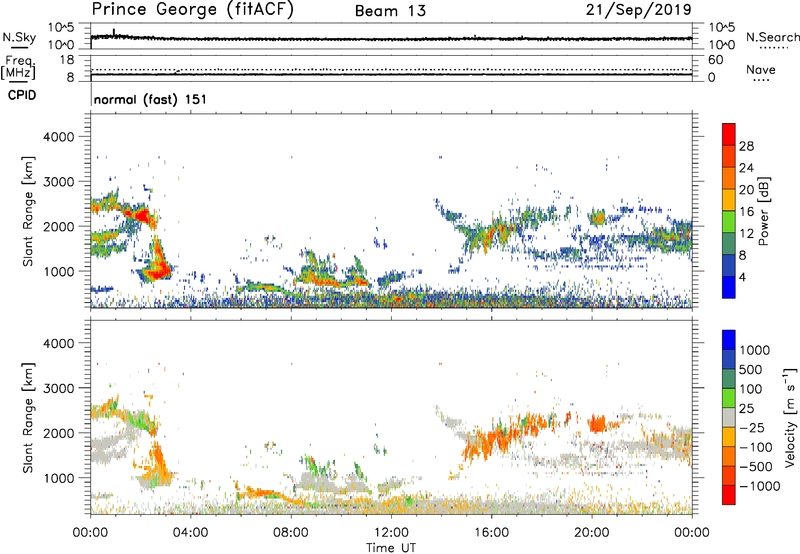Click the "3000" tick on the velocity panel

59,388
